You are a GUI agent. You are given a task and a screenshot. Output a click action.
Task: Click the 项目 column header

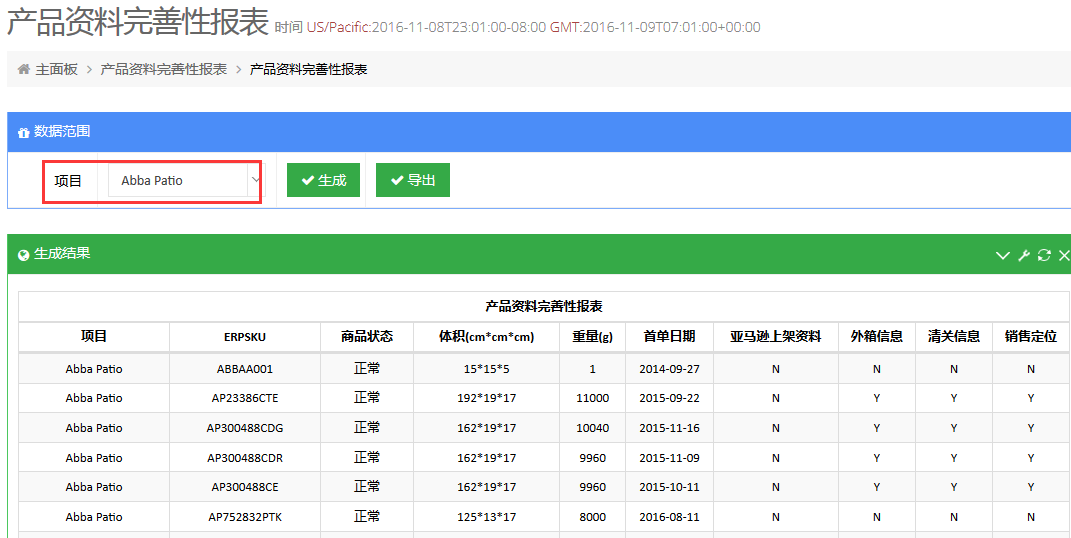(x=94, y=337)
